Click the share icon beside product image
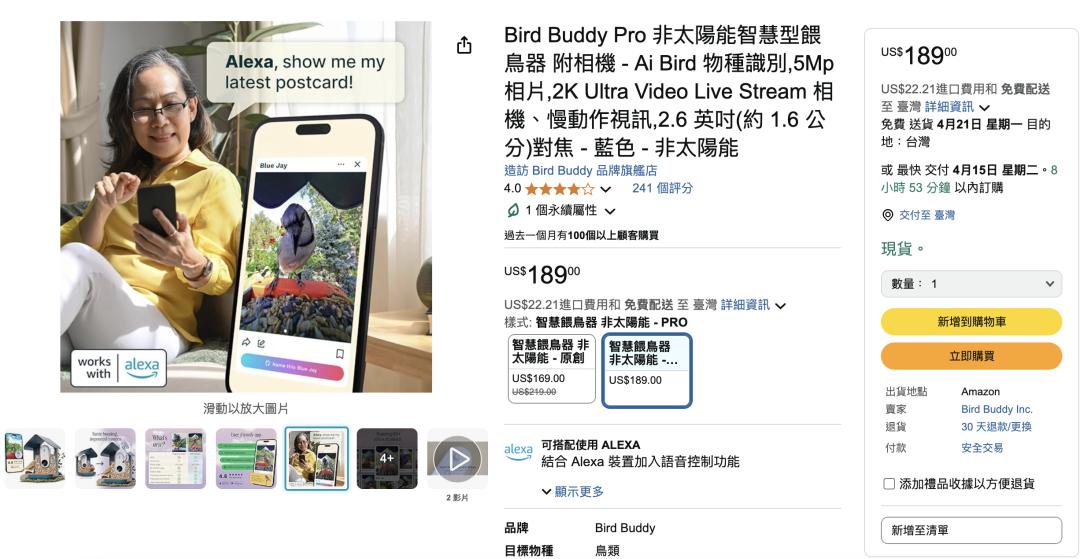This screenshot has width=1080, height=559. 464,45
